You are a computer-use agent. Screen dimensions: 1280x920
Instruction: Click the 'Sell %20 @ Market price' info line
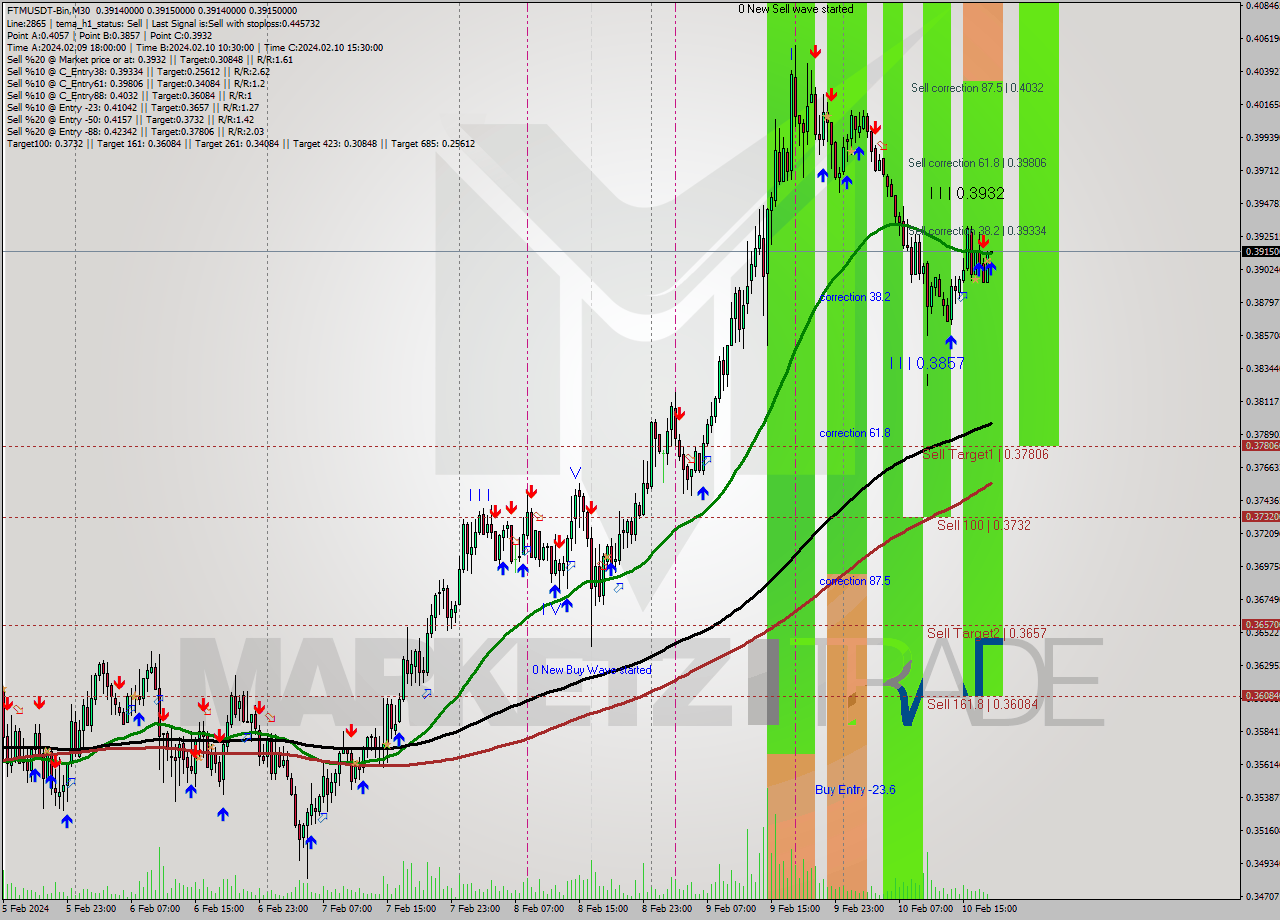[149, 59]
